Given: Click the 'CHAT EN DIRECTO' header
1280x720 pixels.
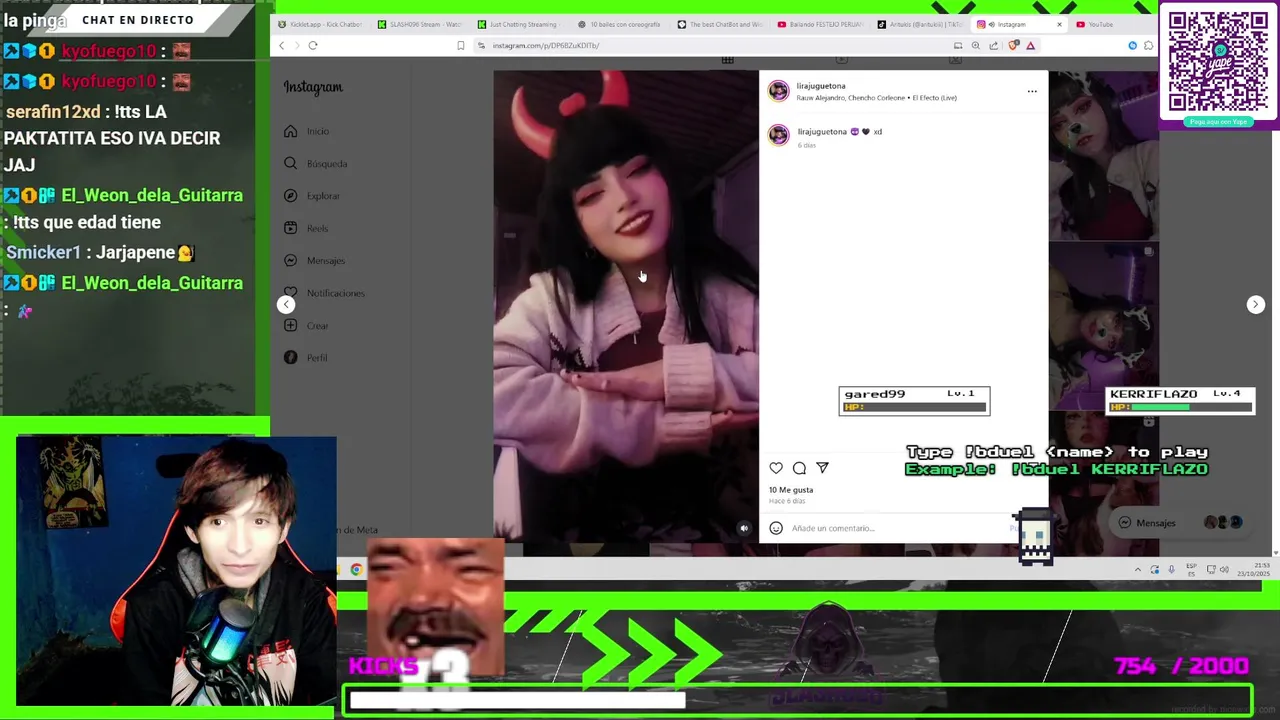Looking at the screenshot, I should point(138,20).
